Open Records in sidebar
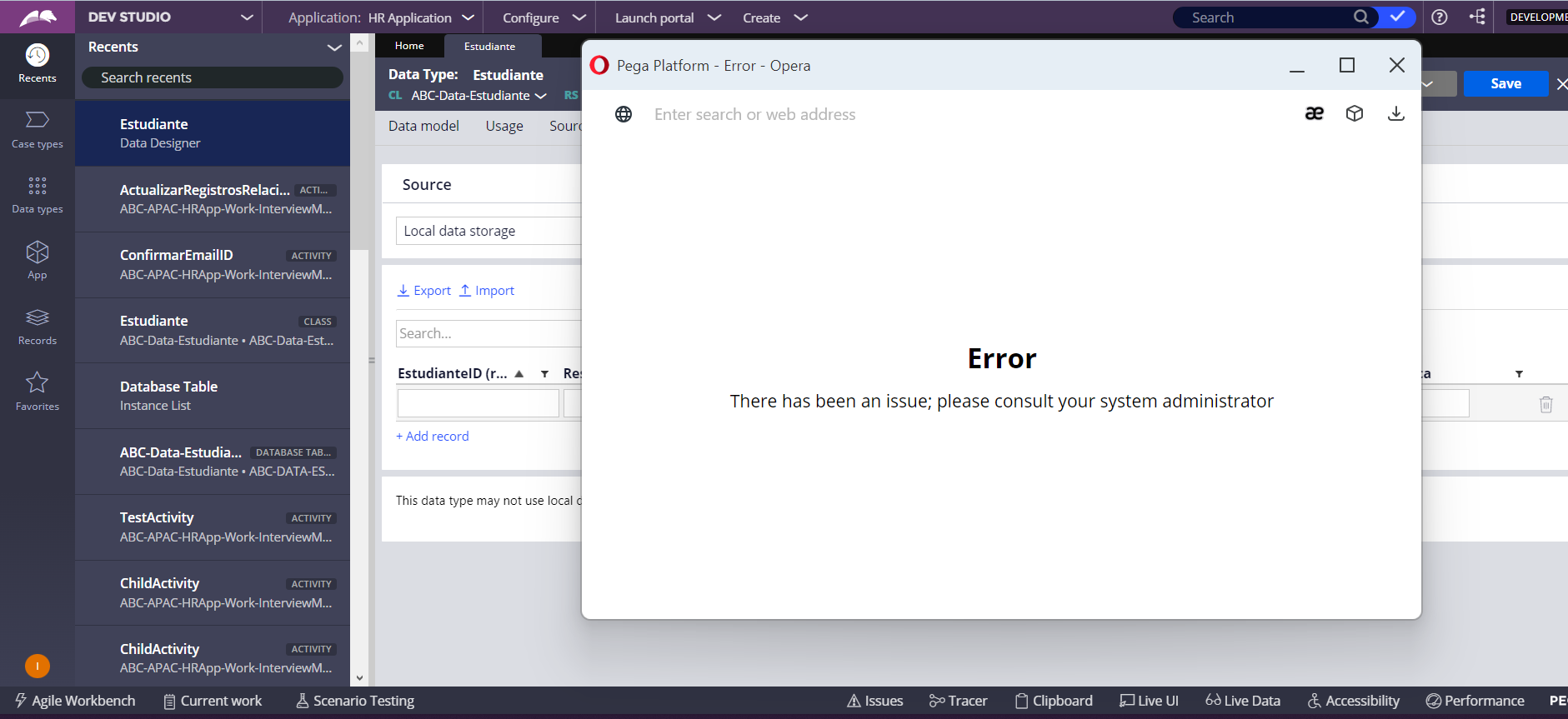 [x=38, y=327]
